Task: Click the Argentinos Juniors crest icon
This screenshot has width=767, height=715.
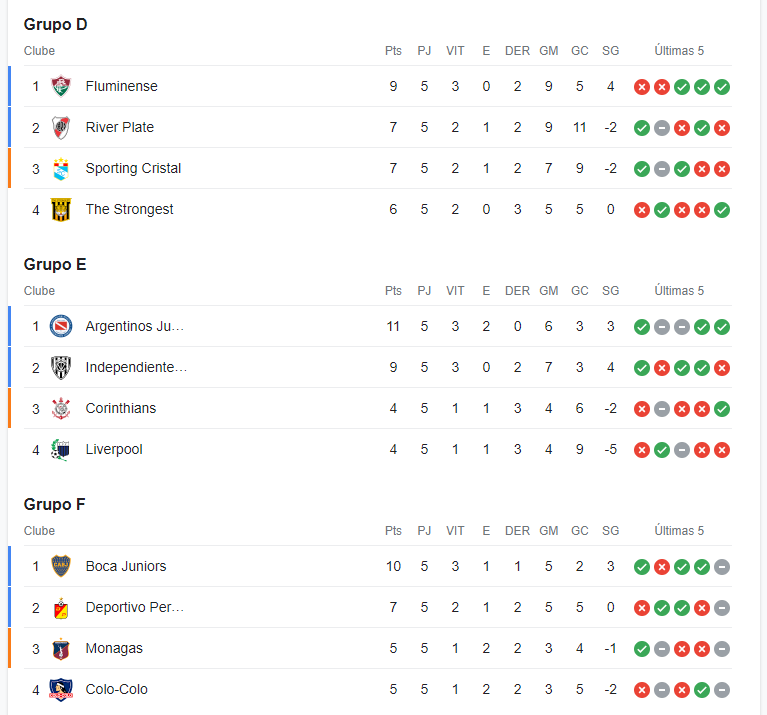Action: coord(61,326)
